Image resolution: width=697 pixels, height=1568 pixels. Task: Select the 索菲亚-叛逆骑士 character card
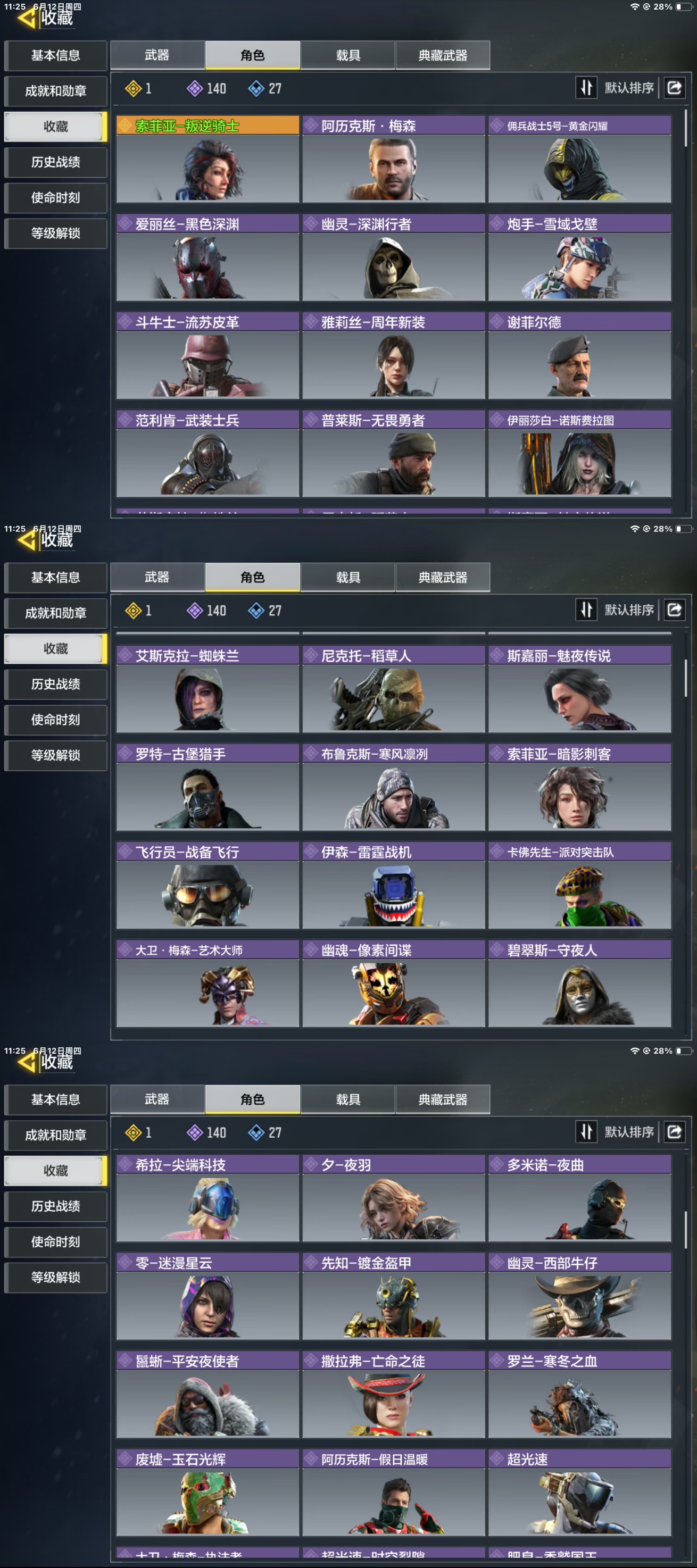click(208, 159)
